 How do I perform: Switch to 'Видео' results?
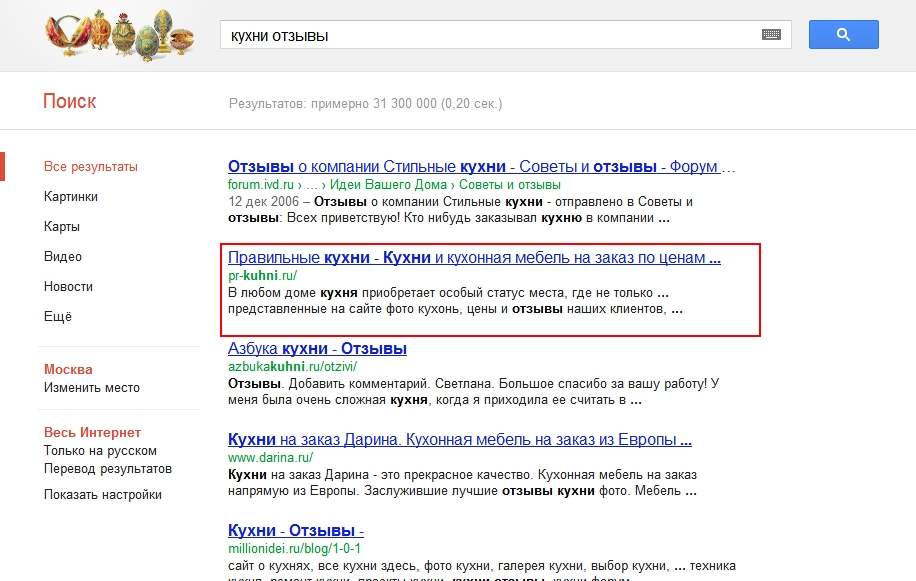pyautogui.click(x=63, y=256)
